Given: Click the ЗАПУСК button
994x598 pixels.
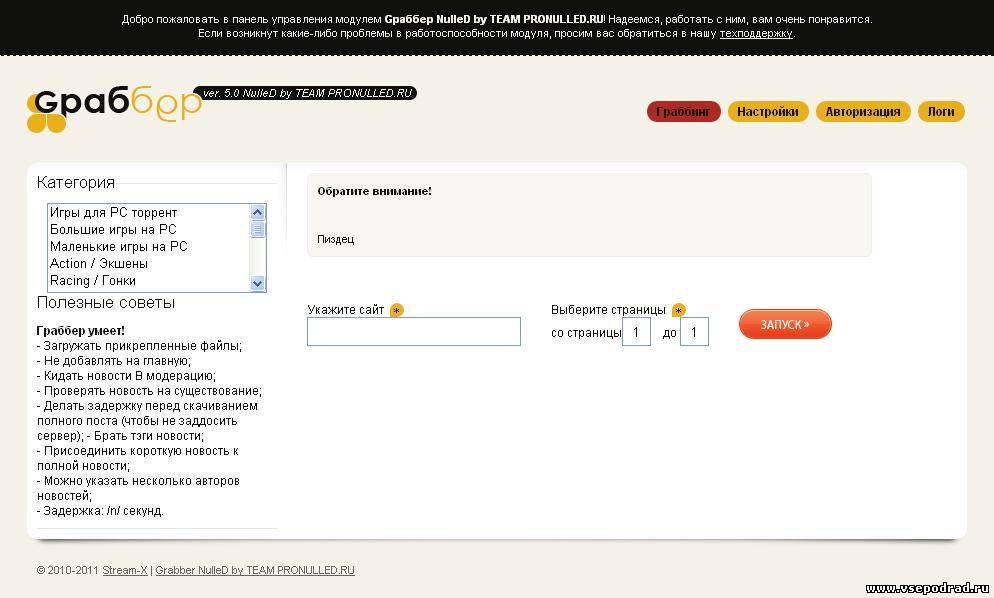Looking at the screenshot, I should point(785,324).
